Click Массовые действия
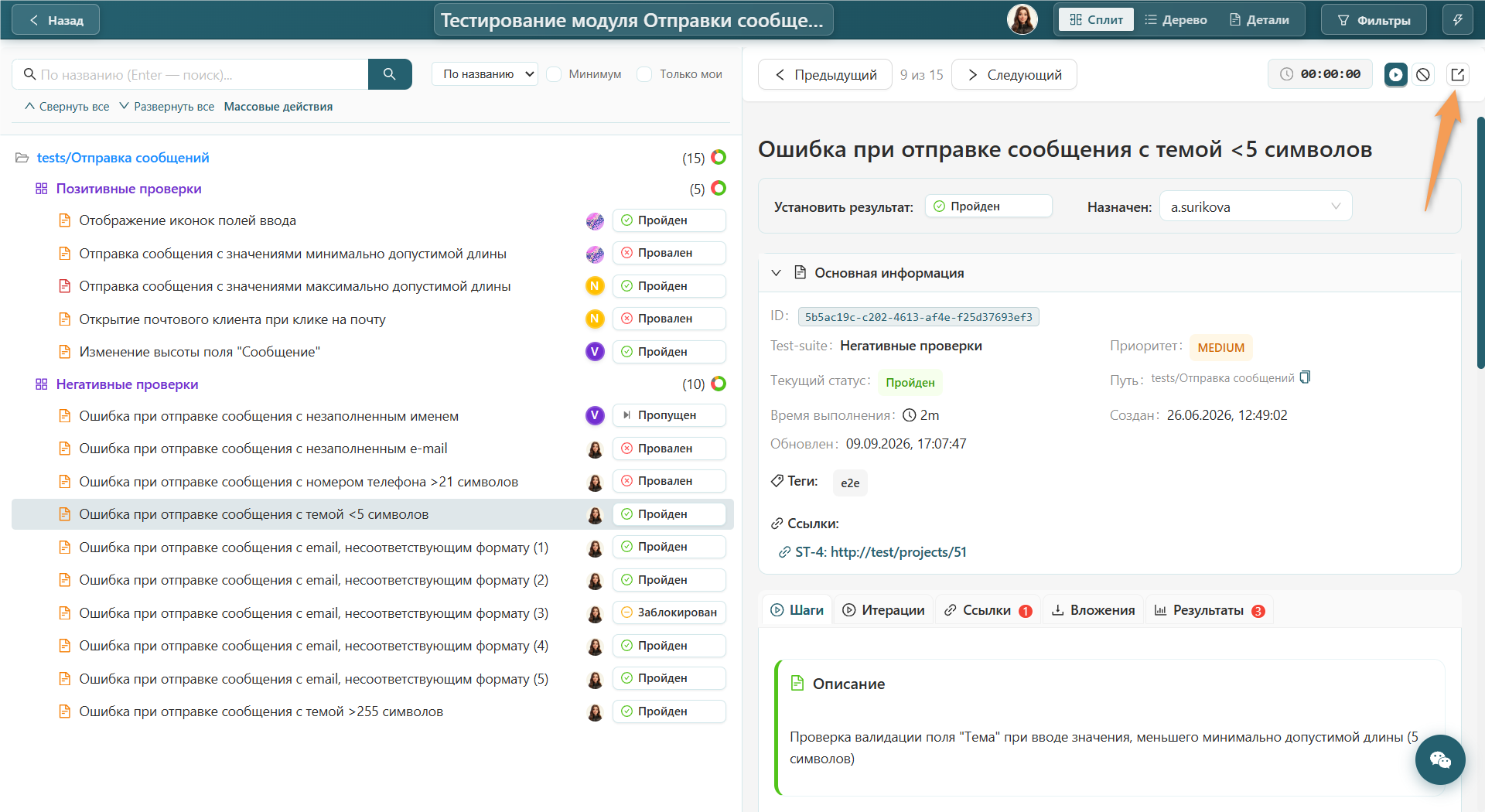Viewport: 1485px width, 812px height. [x=278, y=107]
